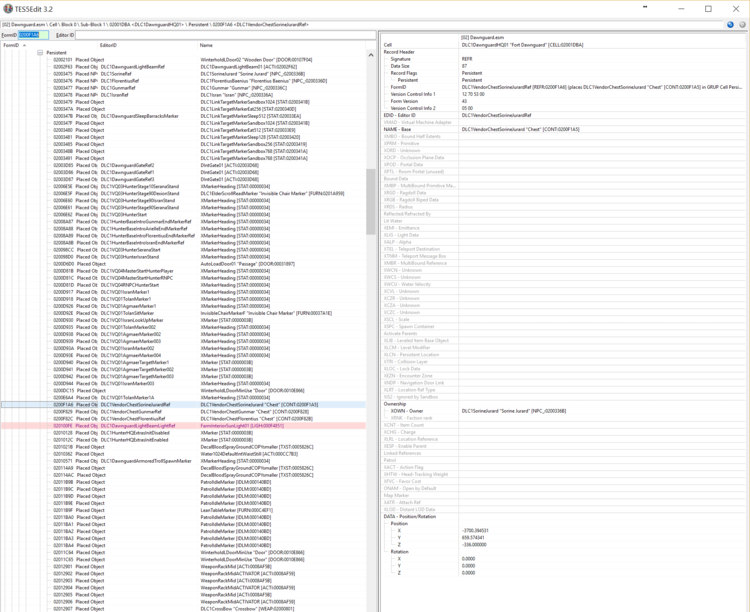Select the DLC1DawnguardGateRef2 row

tap(183, 165)
